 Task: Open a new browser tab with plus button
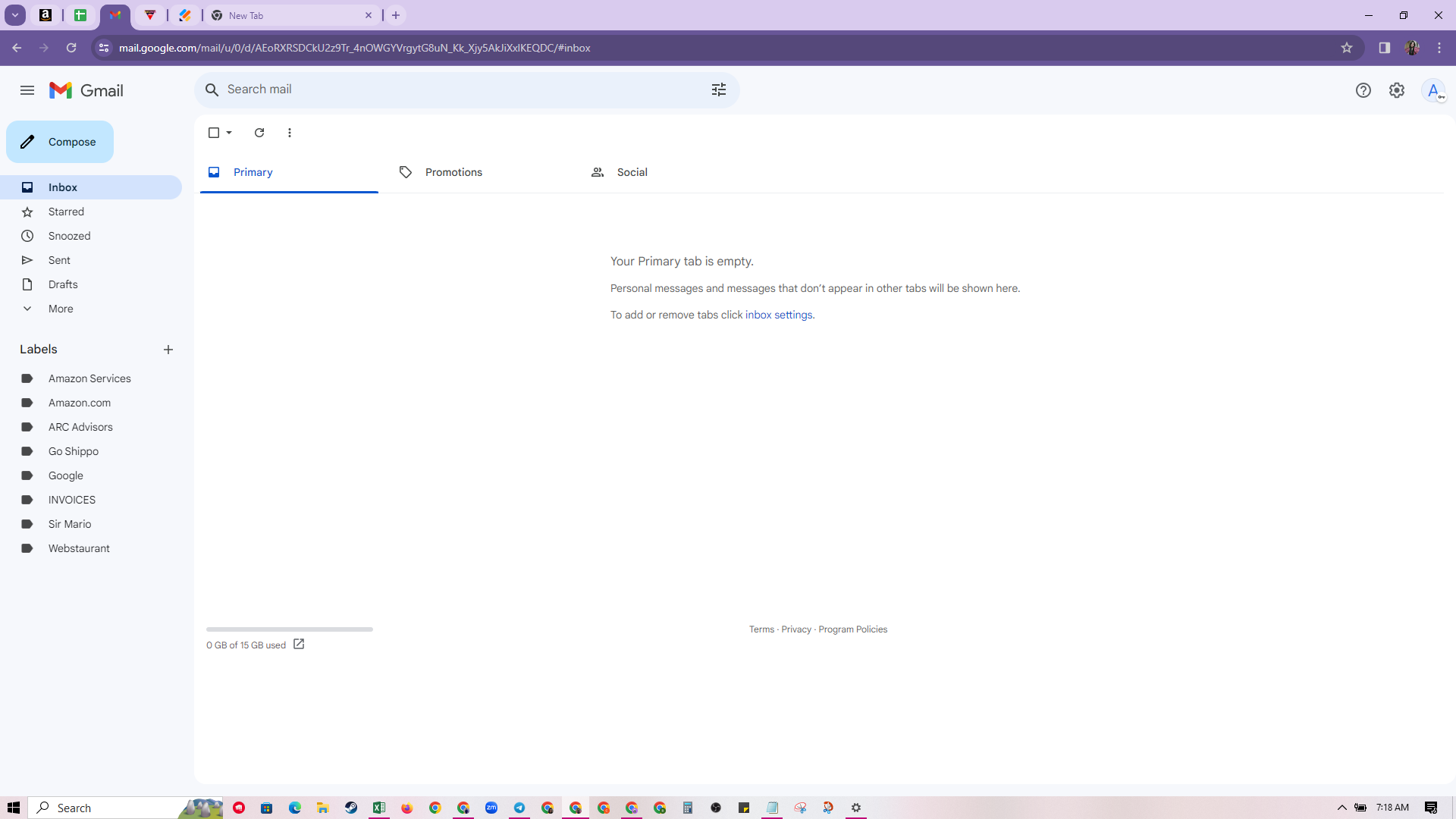click(x=396, y=15)
